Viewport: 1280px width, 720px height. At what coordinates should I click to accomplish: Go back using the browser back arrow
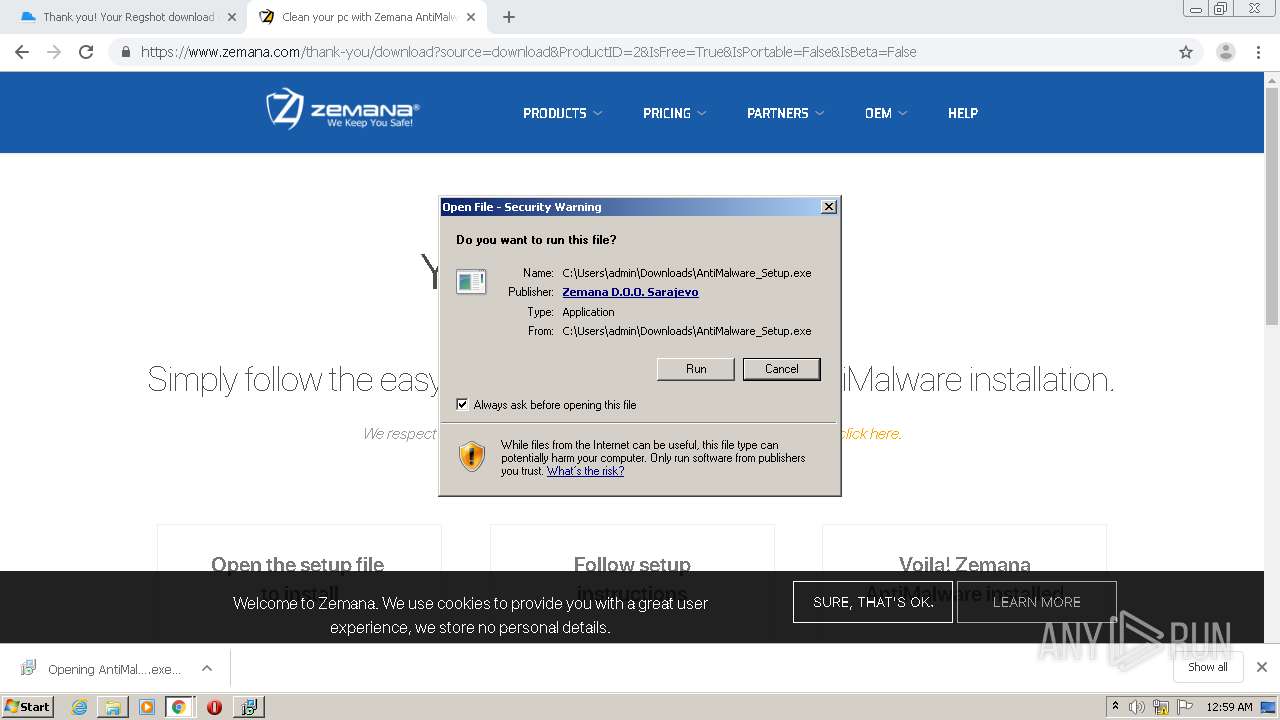click(22, 52)
